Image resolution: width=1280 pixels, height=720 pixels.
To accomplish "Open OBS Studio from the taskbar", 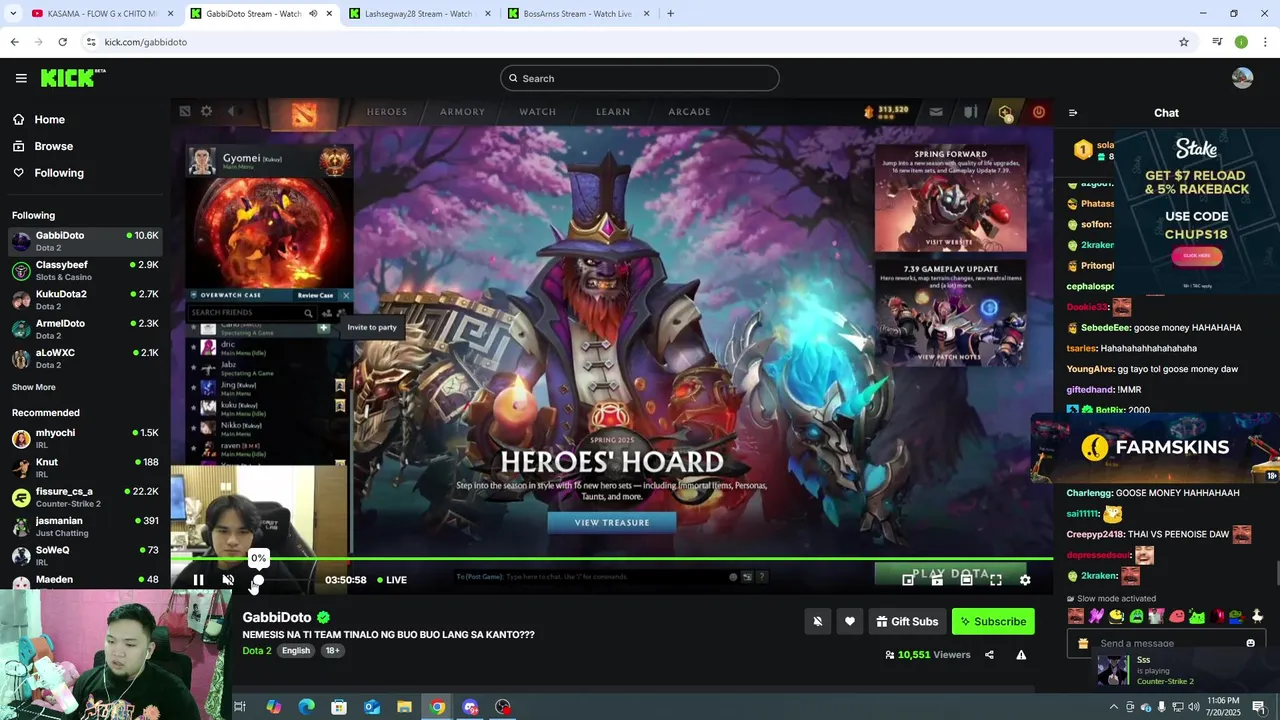I will point(503,707).
